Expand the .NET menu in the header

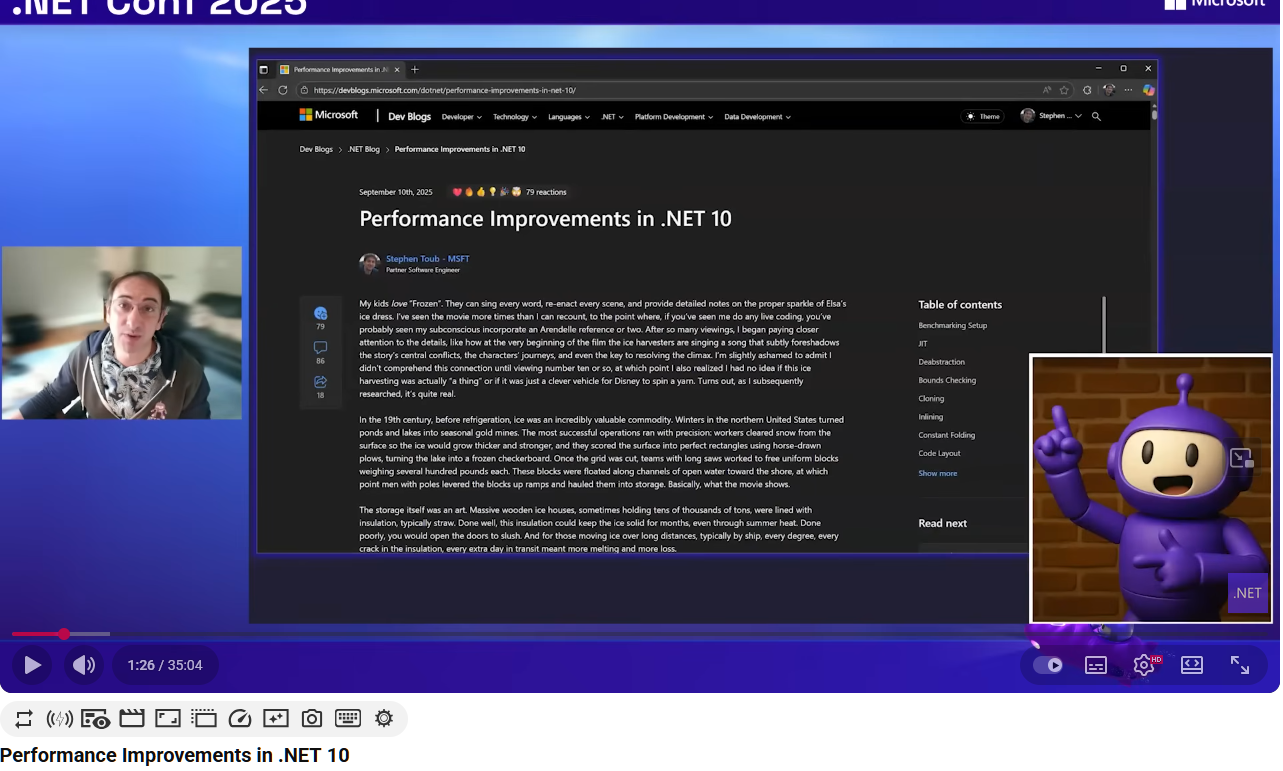click(x=612, y=117)
